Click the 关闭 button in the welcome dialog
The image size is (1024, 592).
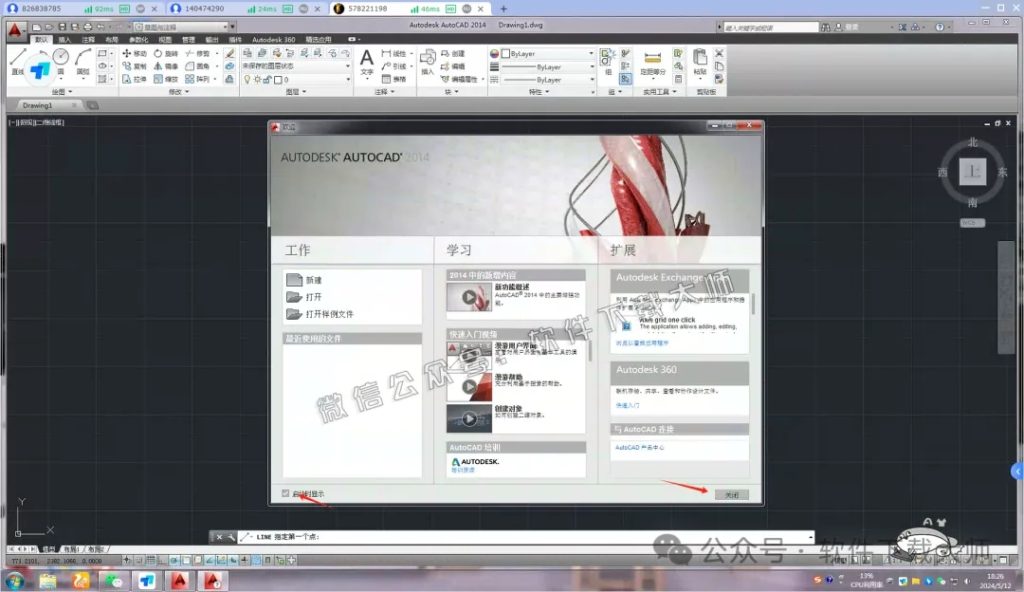click(x=731, y=493)
